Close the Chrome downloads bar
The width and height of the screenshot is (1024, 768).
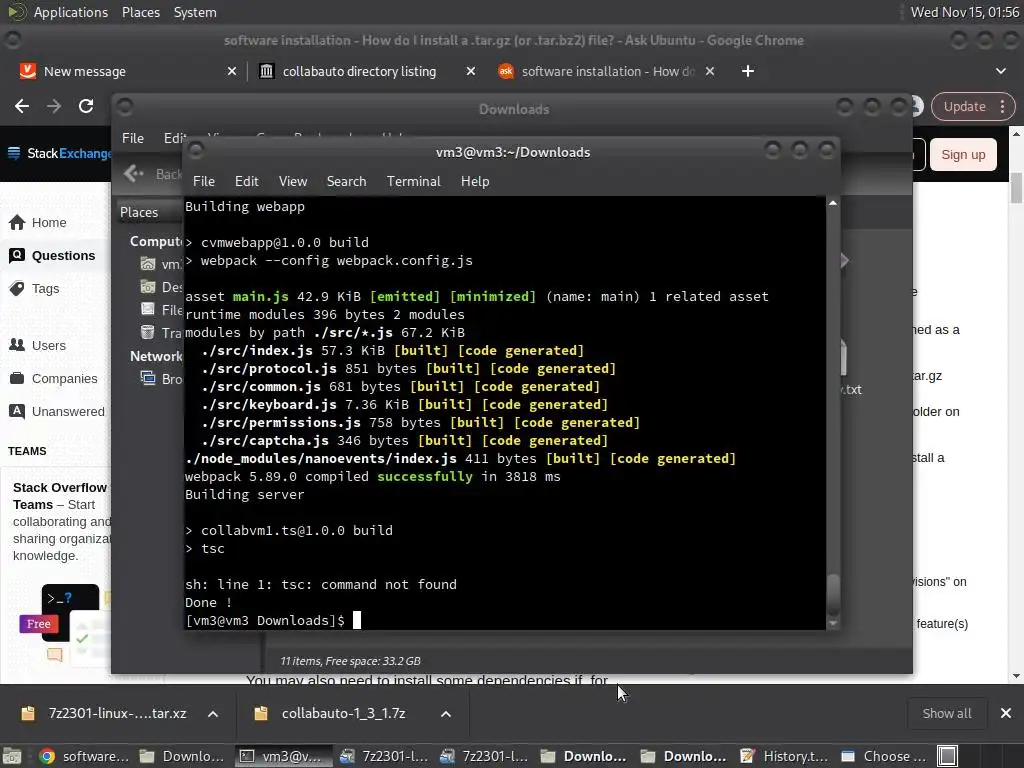tap(1006, 714)
